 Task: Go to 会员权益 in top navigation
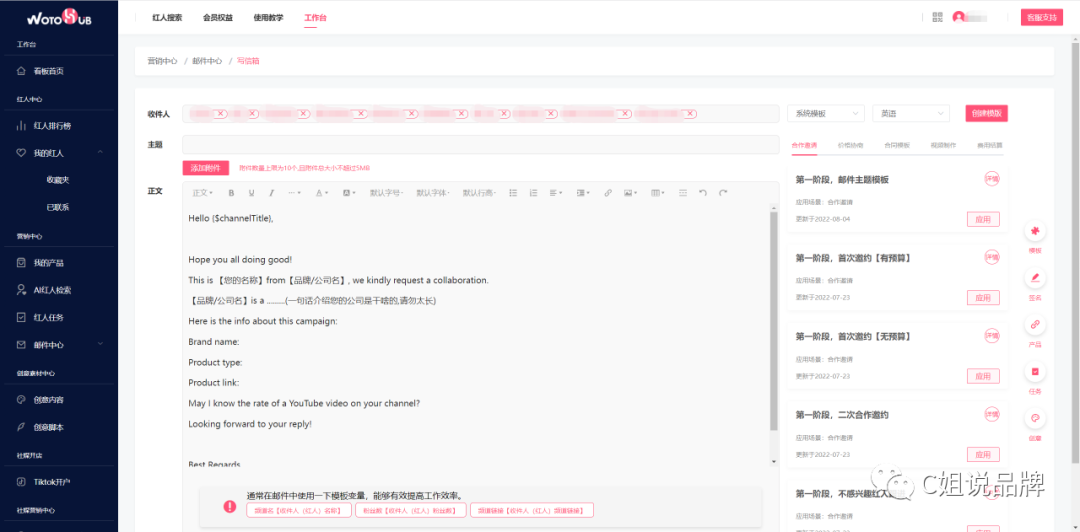point(218,18)
